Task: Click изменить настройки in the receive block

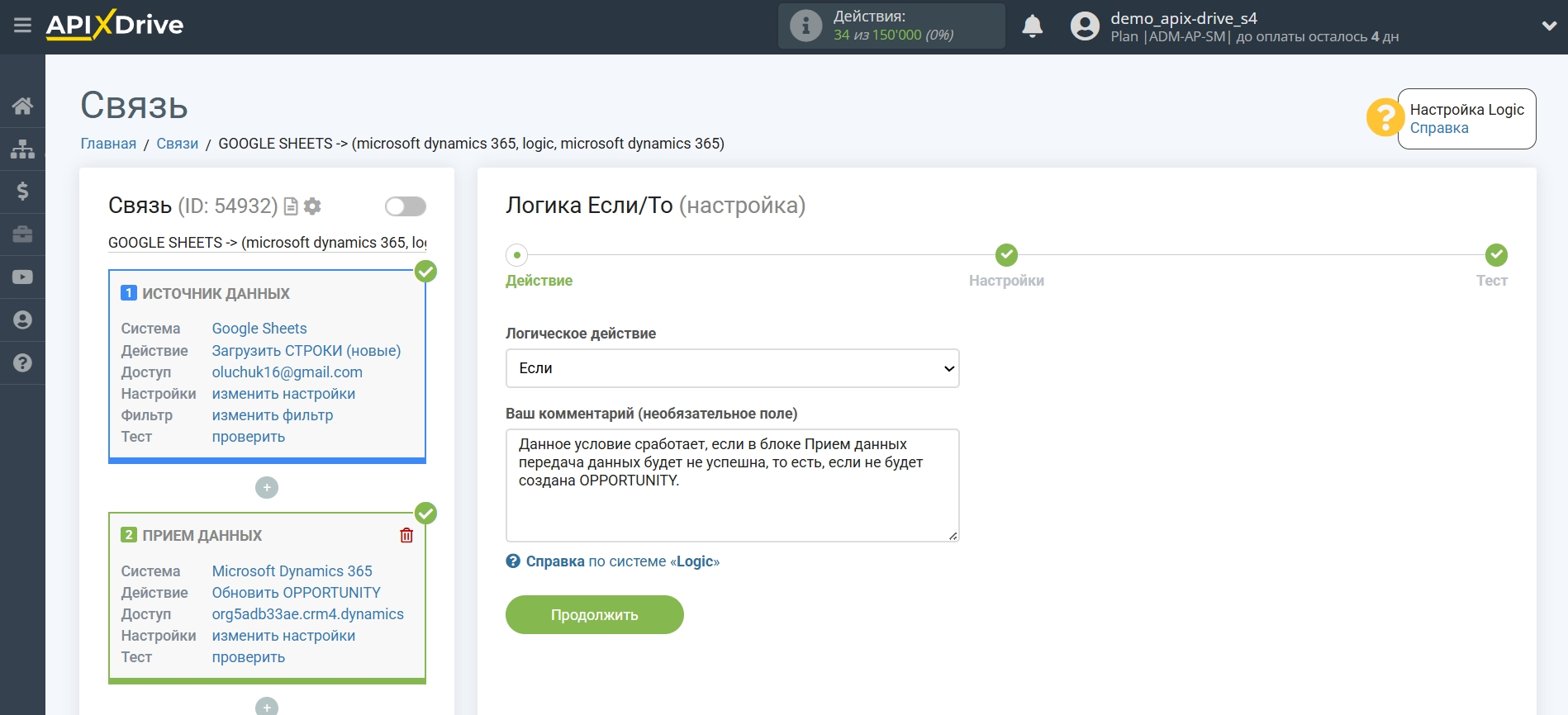Action: point(283,636)
